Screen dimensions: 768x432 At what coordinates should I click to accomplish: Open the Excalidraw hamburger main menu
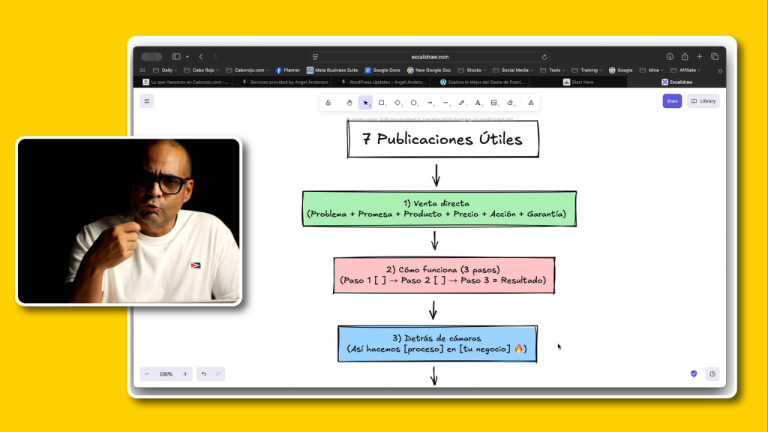coord(147,101)
